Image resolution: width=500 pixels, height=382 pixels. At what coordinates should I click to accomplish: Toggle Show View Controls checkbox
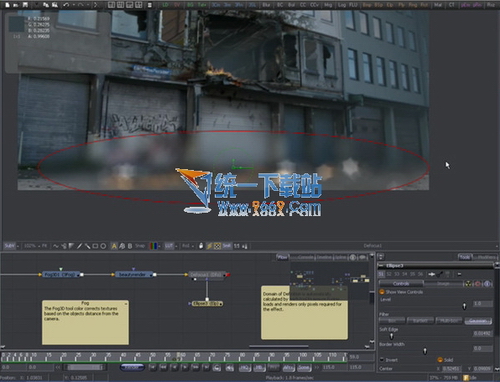click(382, 292)
